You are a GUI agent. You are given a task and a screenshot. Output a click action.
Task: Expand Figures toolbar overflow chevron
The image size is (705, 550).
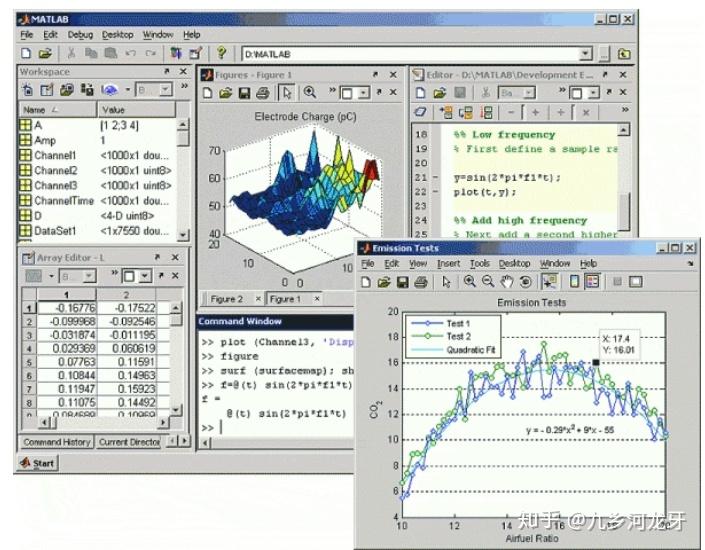(332, 90)
